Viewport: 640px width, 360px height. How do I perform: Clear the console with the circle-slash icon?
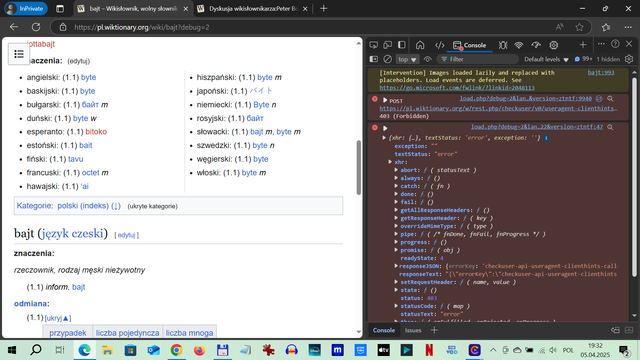[x=387, y=59]
